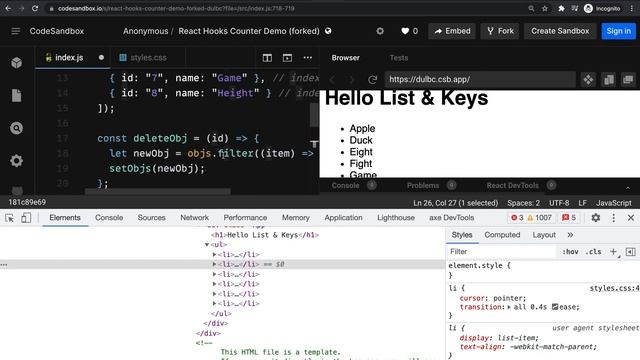Open search icon in CodeSandbox sidebar

coord(16,128)
